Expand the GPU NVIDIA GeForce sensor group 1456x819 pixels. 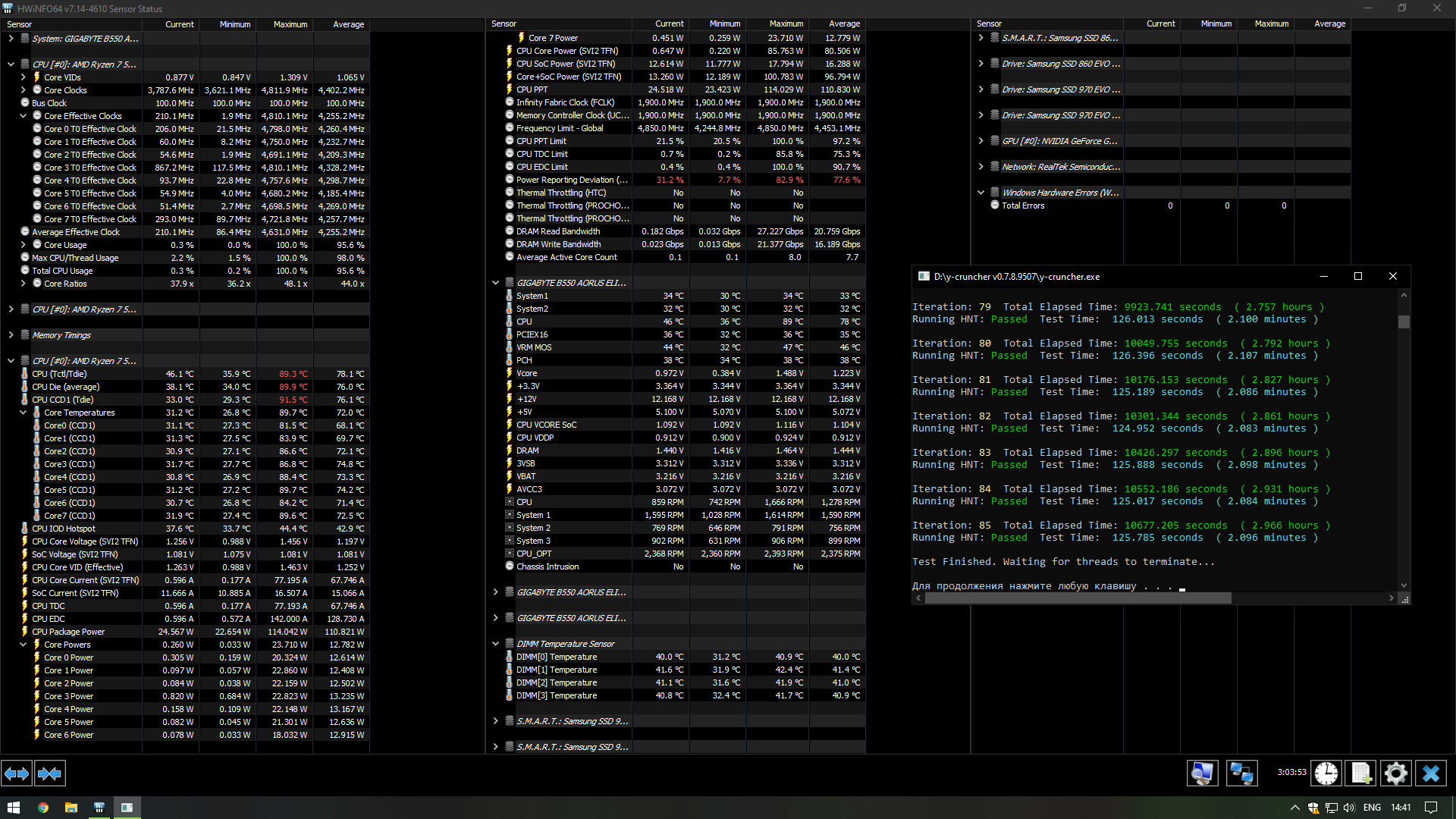point(981,141)
